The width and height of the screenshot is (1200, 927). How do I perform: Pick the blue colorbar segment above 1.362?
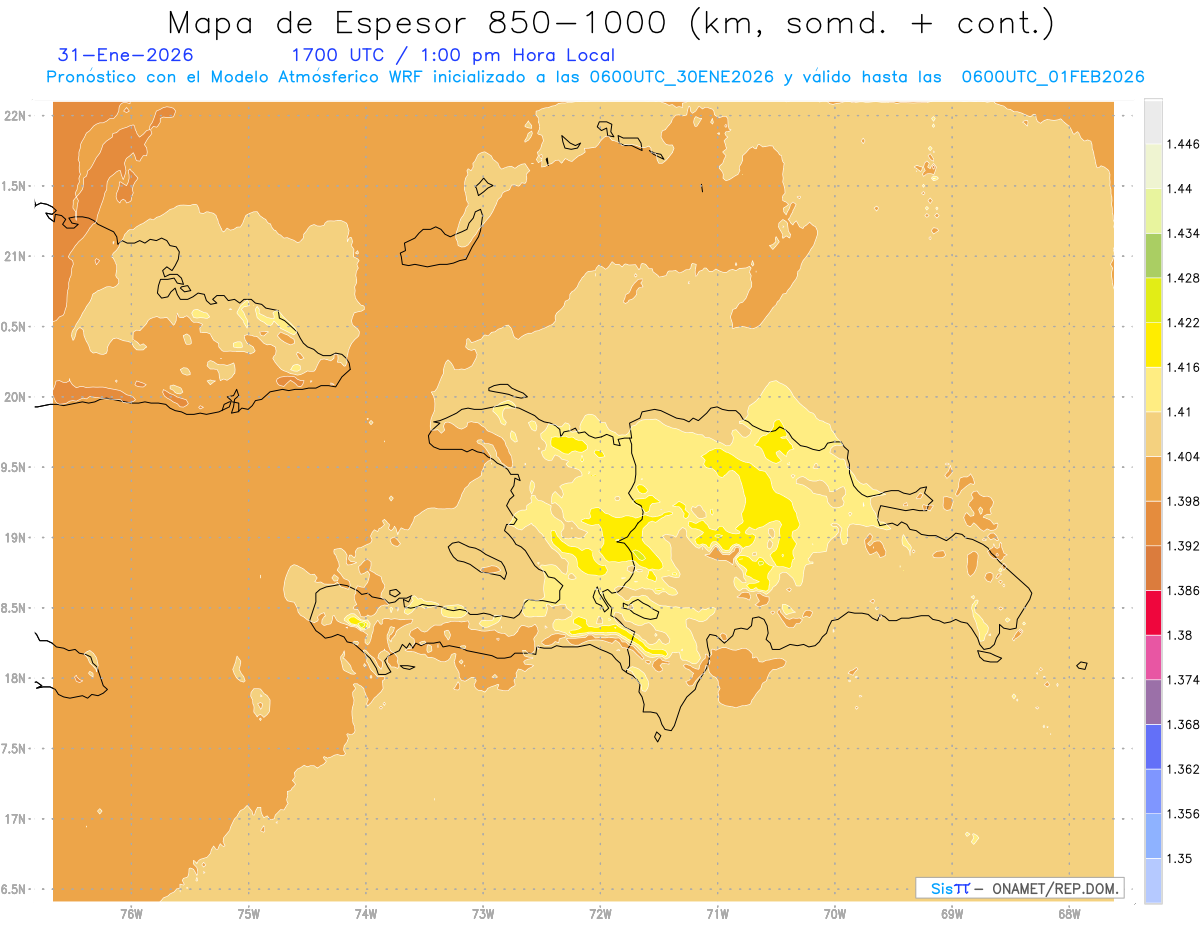point(1153,746)
